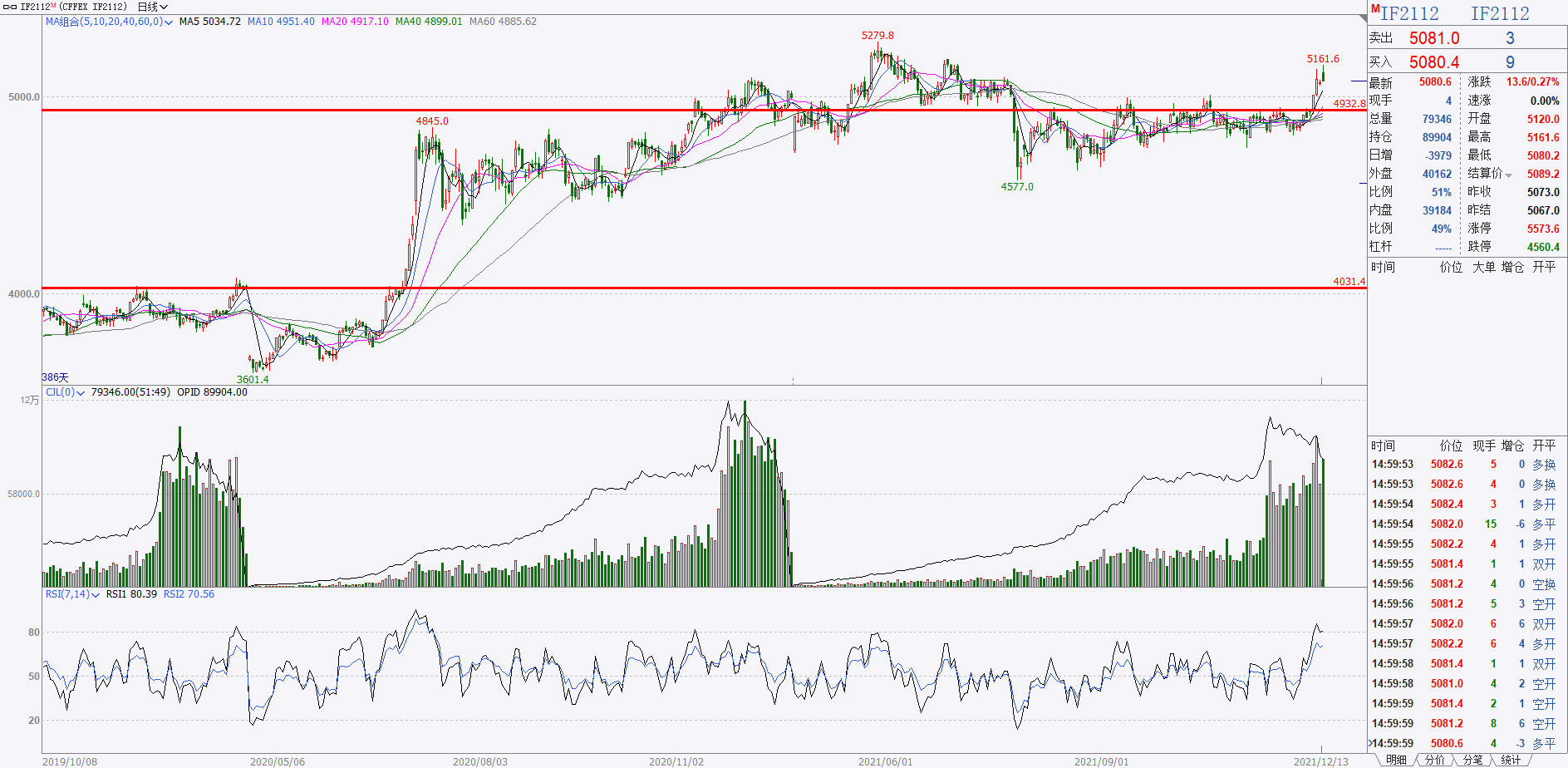Click the 日增 value -3979
Screen dimensions: 1568x768
coord(1438,155)
